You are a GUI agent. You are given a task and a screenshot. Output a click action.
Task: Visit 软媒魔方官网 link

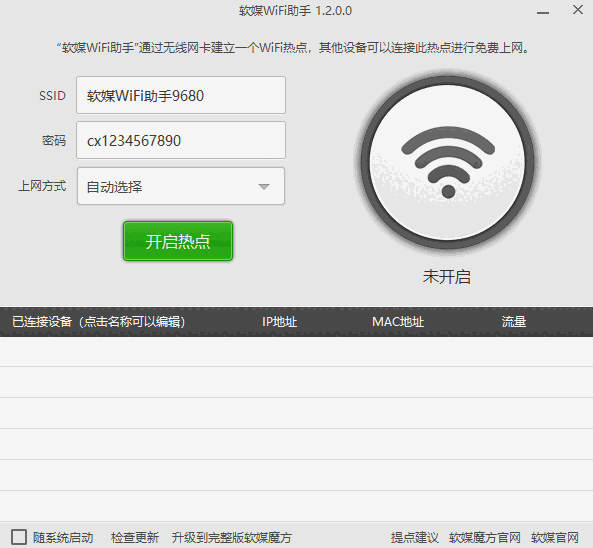click(484, 537)
